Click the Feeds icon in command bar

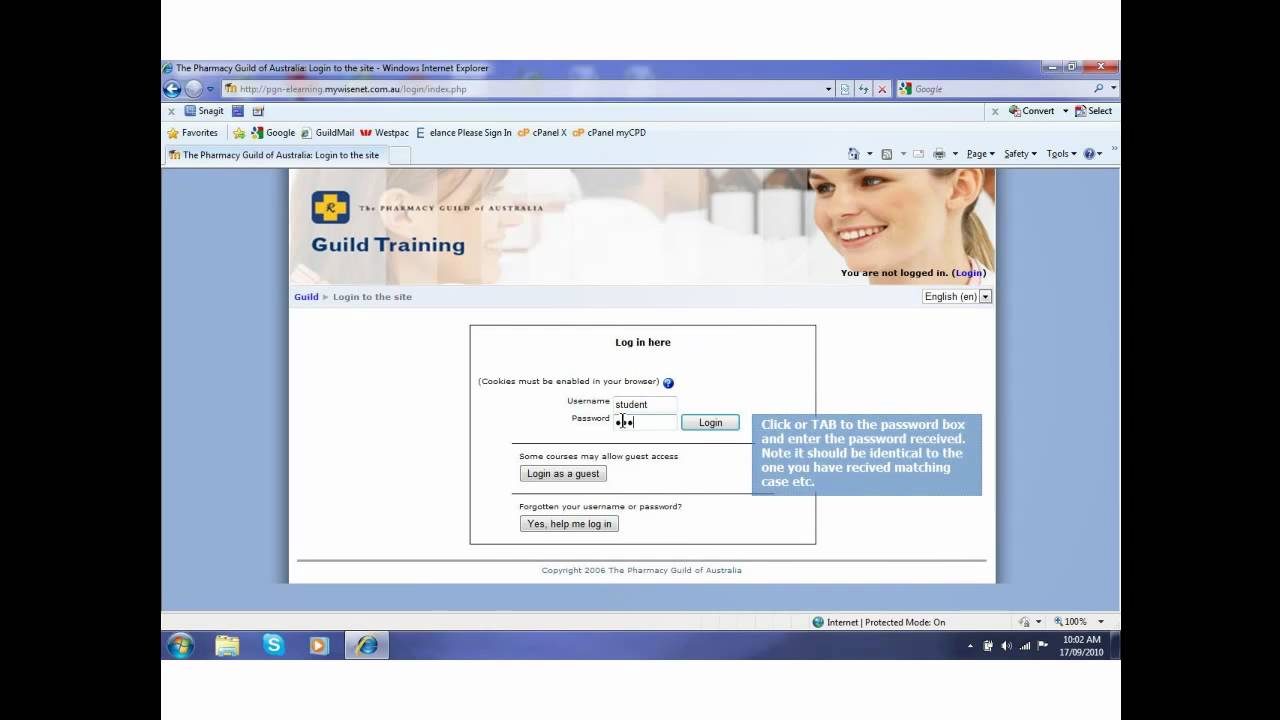click(x=886, y=154)
